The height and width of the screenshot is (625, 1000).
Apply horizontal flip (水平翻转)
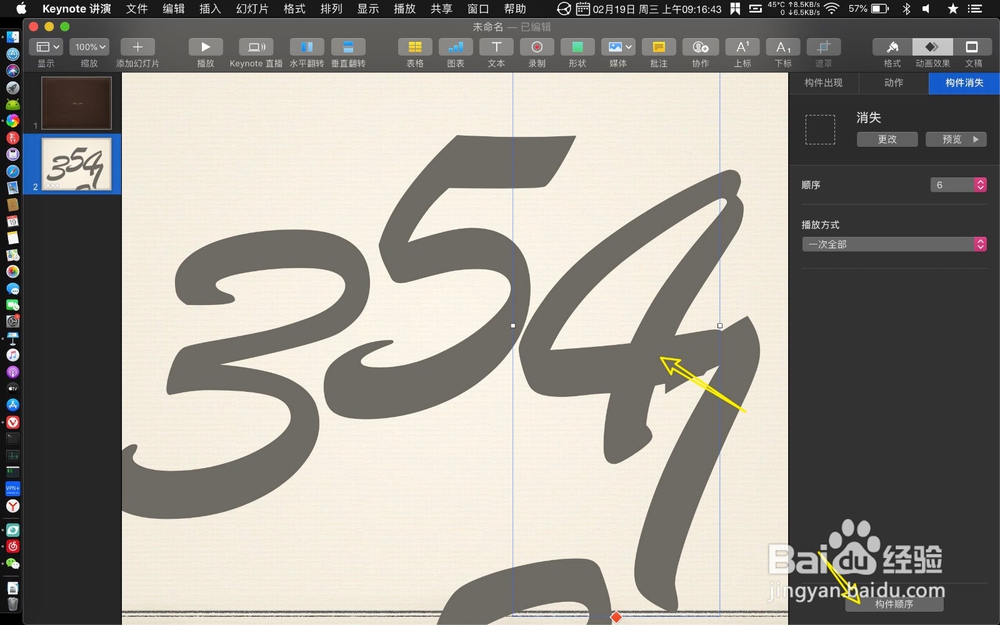pyautogui.click(x=306, y=46)
